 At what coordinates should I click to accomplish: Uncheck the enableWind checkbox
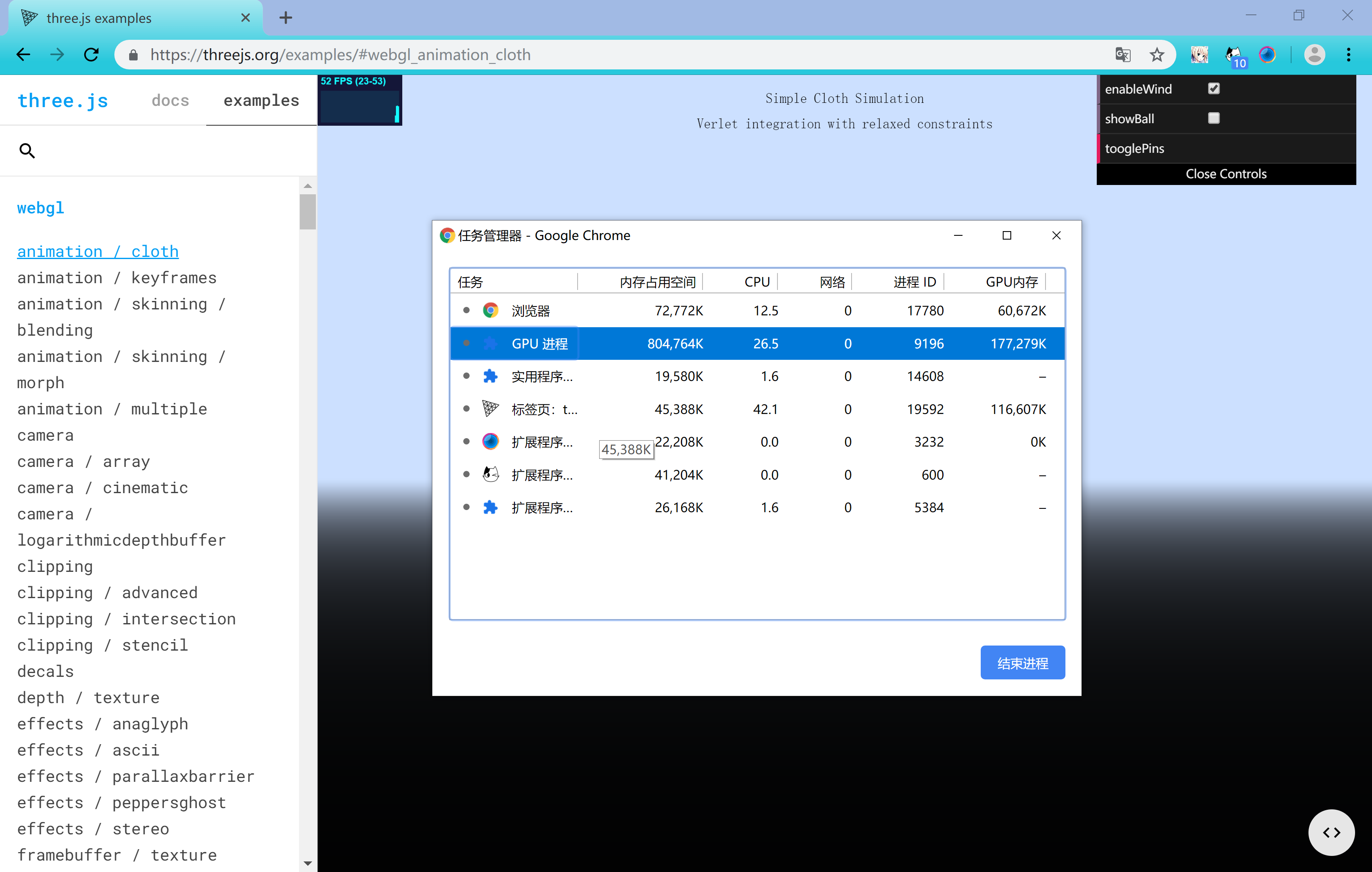click(x=1214, y=88)
